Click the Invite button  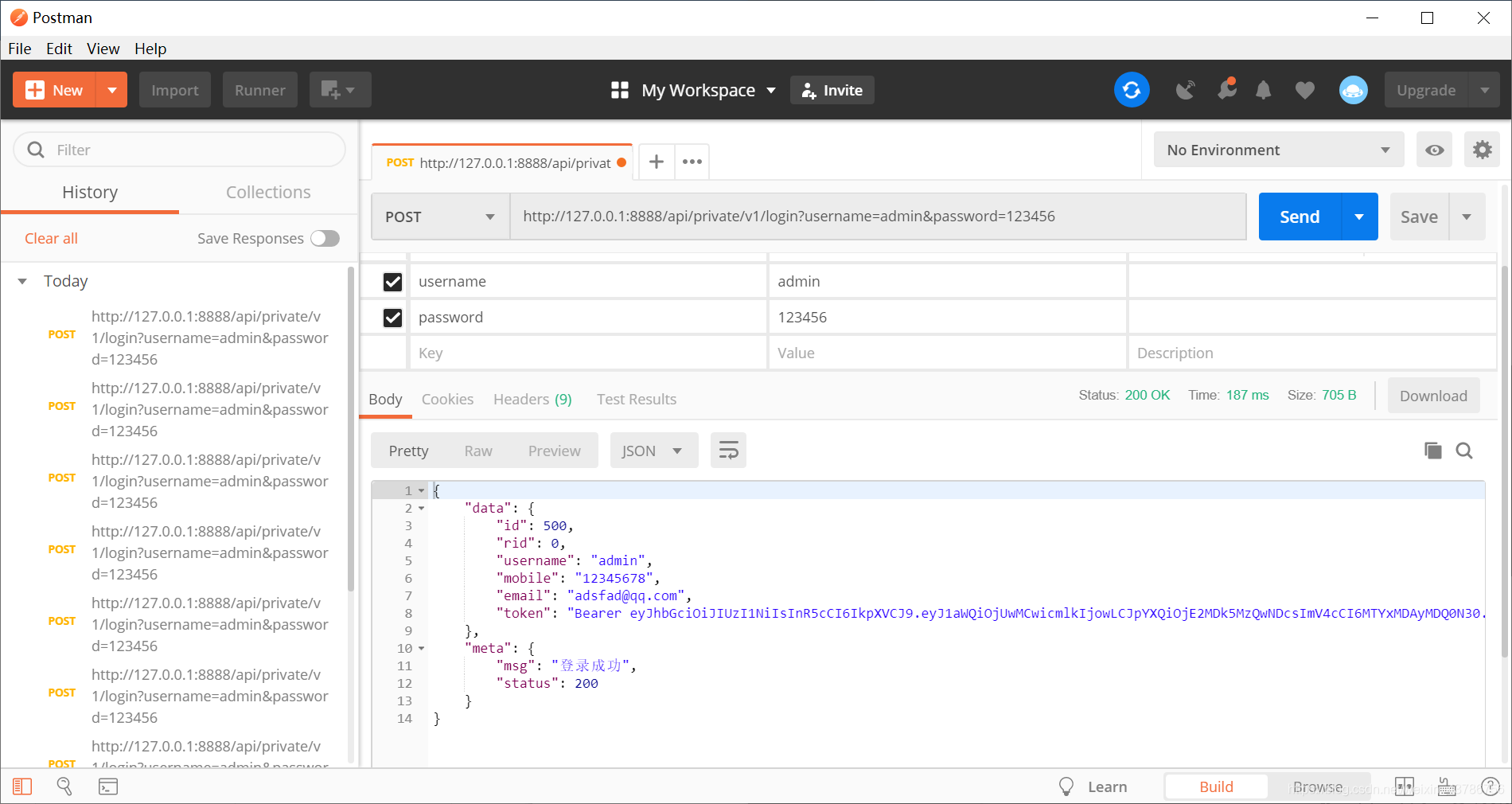pyautogui.click(x=832, y=90)
